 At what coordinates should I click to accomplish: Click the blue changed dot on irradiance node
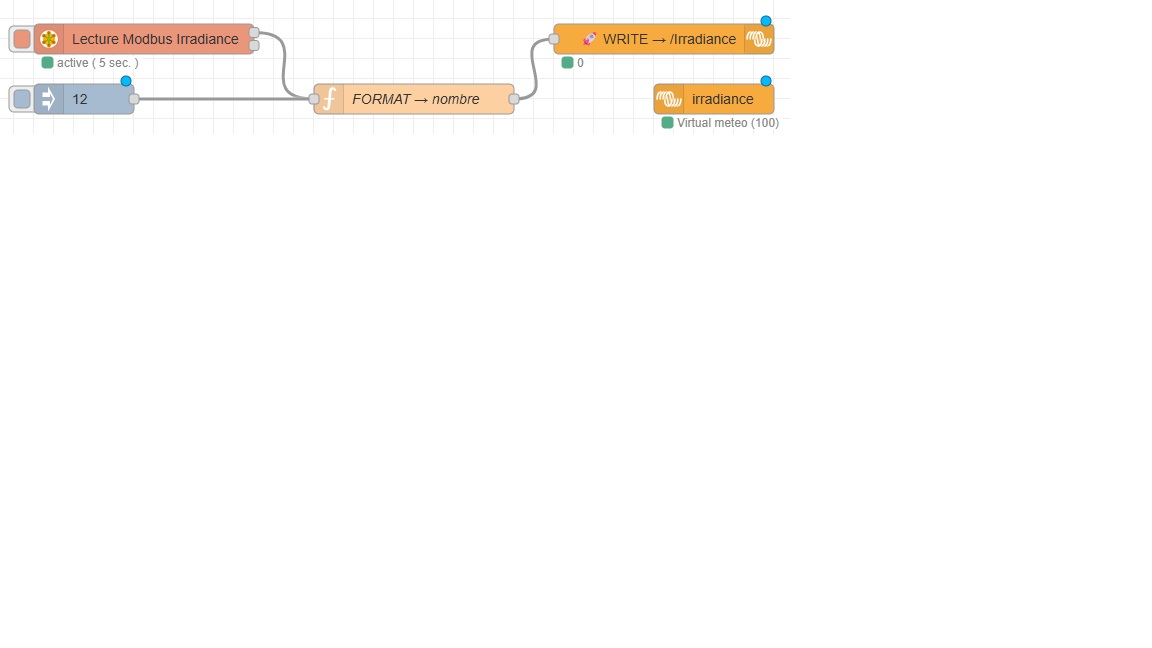(766, 81)
